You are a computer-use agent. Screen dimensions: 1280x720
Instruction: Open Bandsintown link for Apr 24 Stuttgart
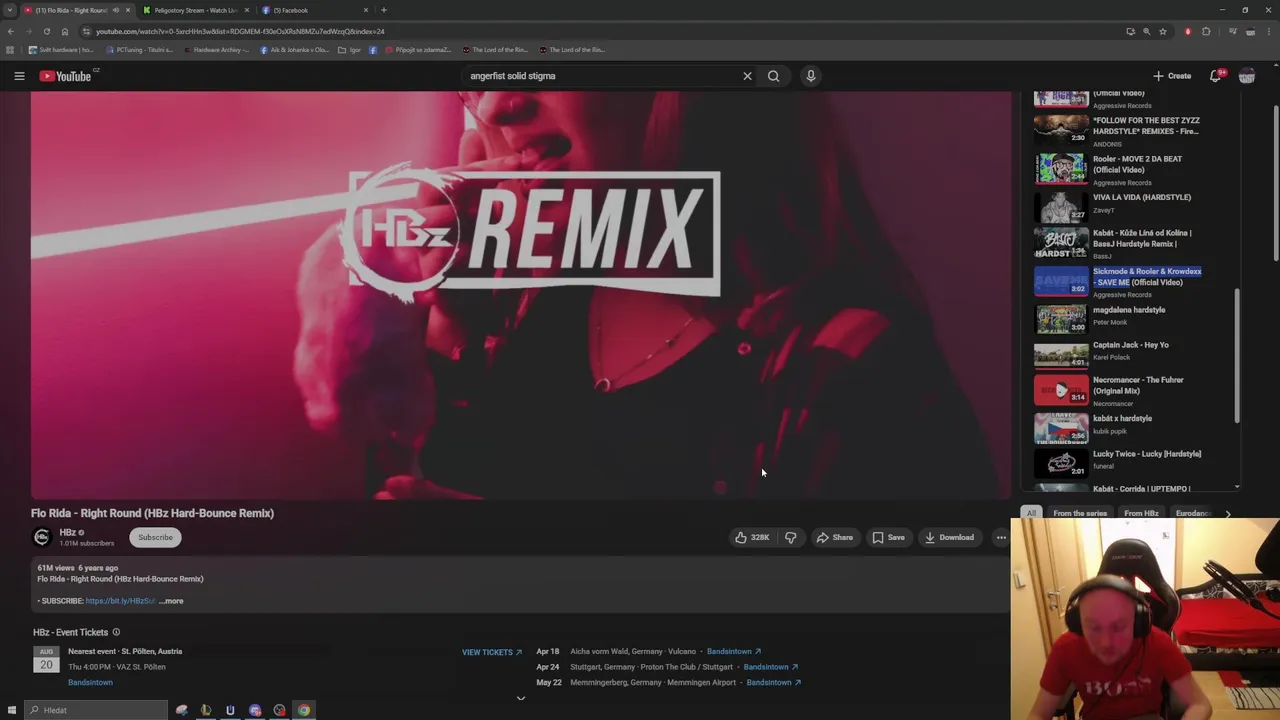(771, 667)
